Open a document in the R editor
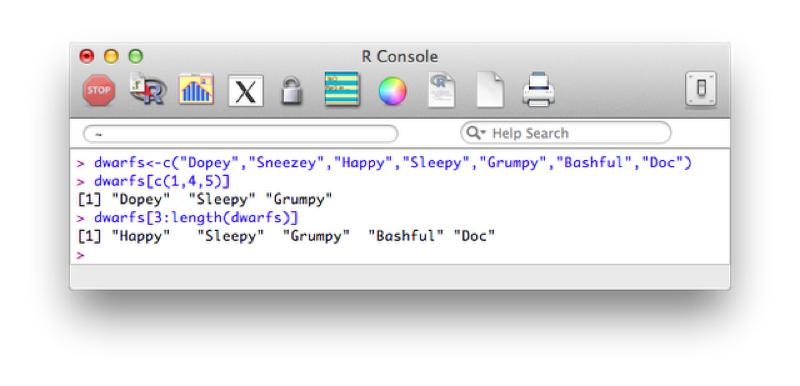Image resolution: width=800 pixels, height=386 pixels. tap(441, 90)
